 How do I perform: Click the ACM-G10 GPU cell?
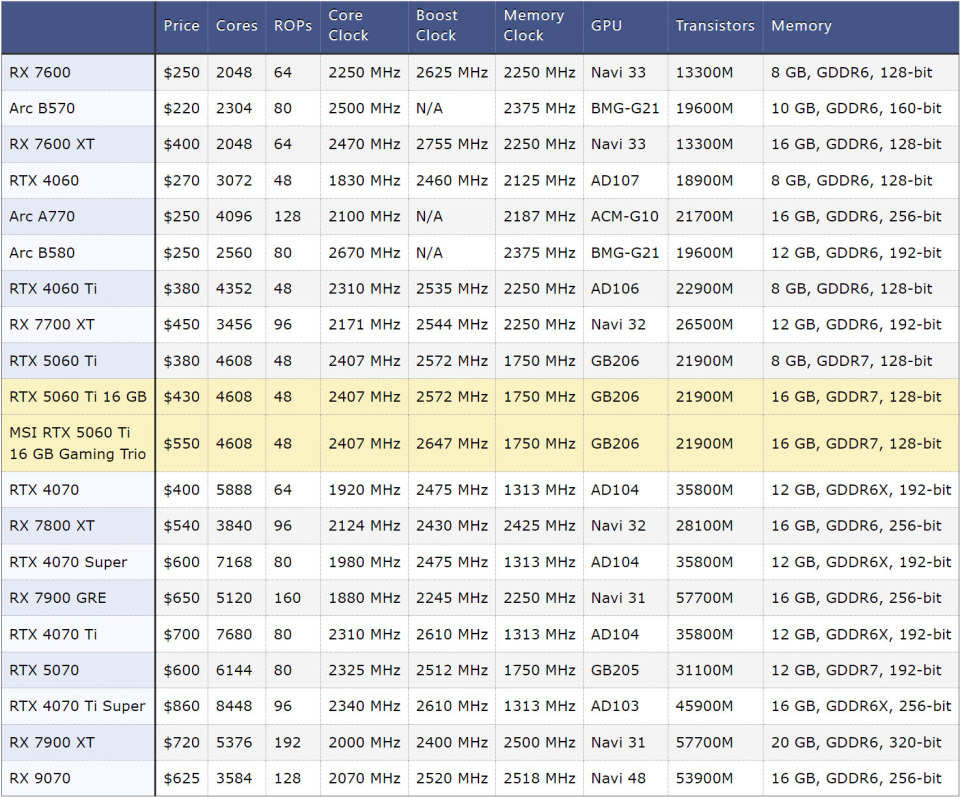[x=624, y=216]
